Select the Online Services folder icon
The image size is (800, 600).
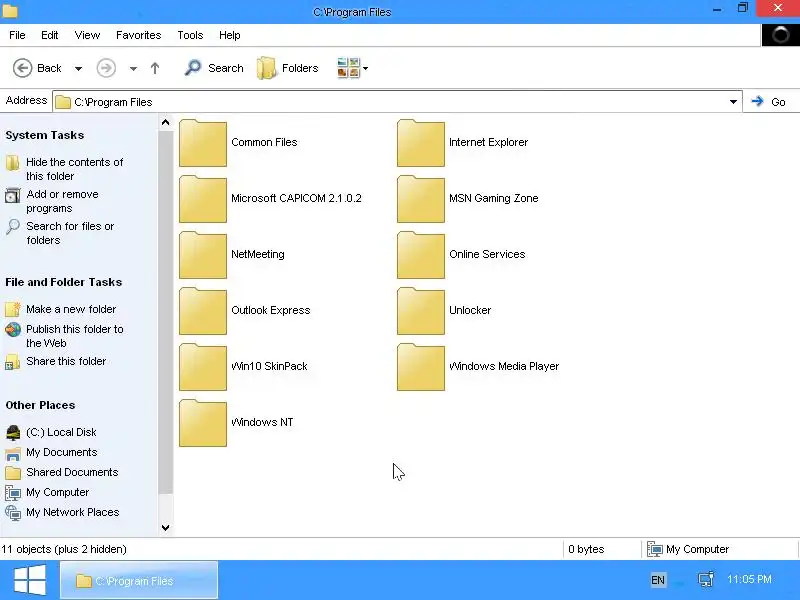[x=420, y=255]
